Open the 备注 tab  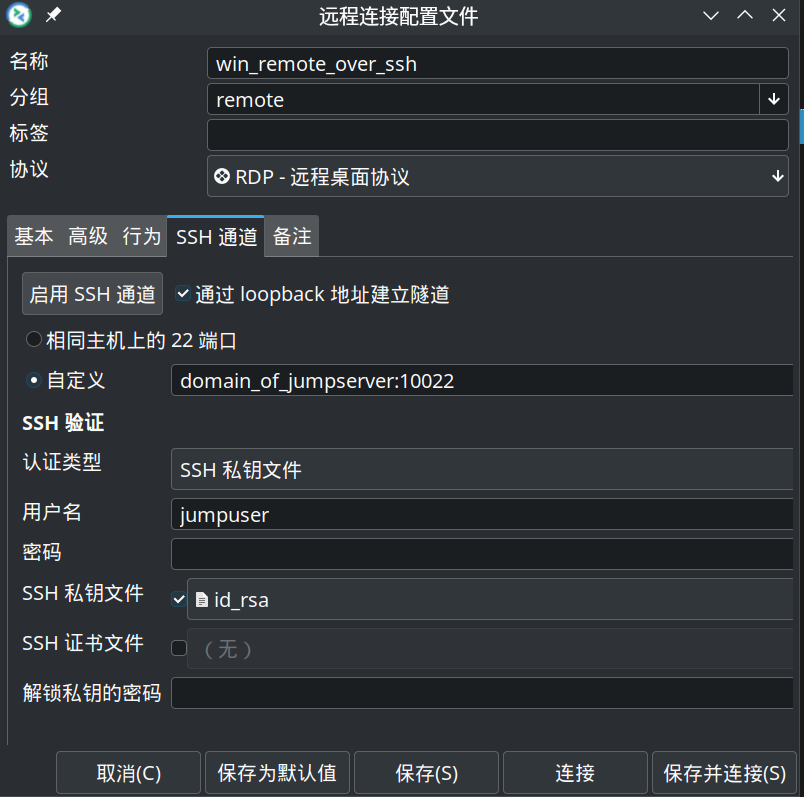point(292,237)
